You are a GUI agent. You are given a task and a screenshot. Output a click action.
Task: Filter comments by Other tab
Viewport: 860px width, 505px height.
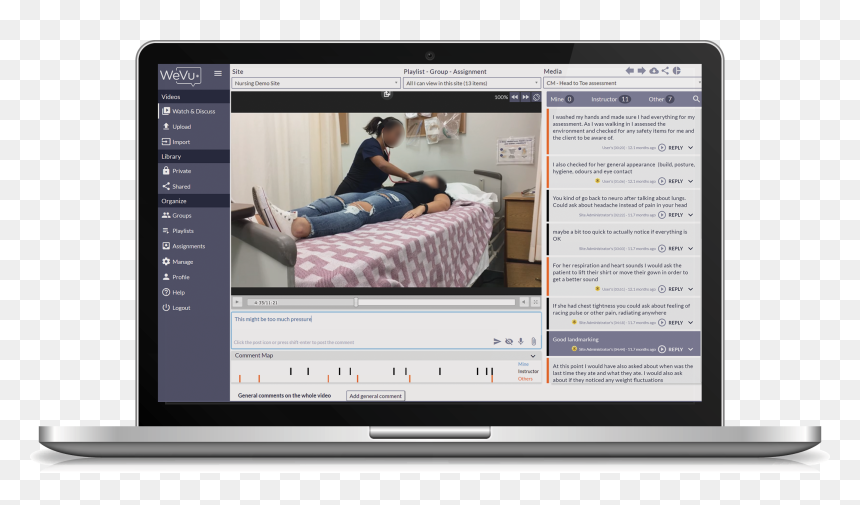coord(661,99)
